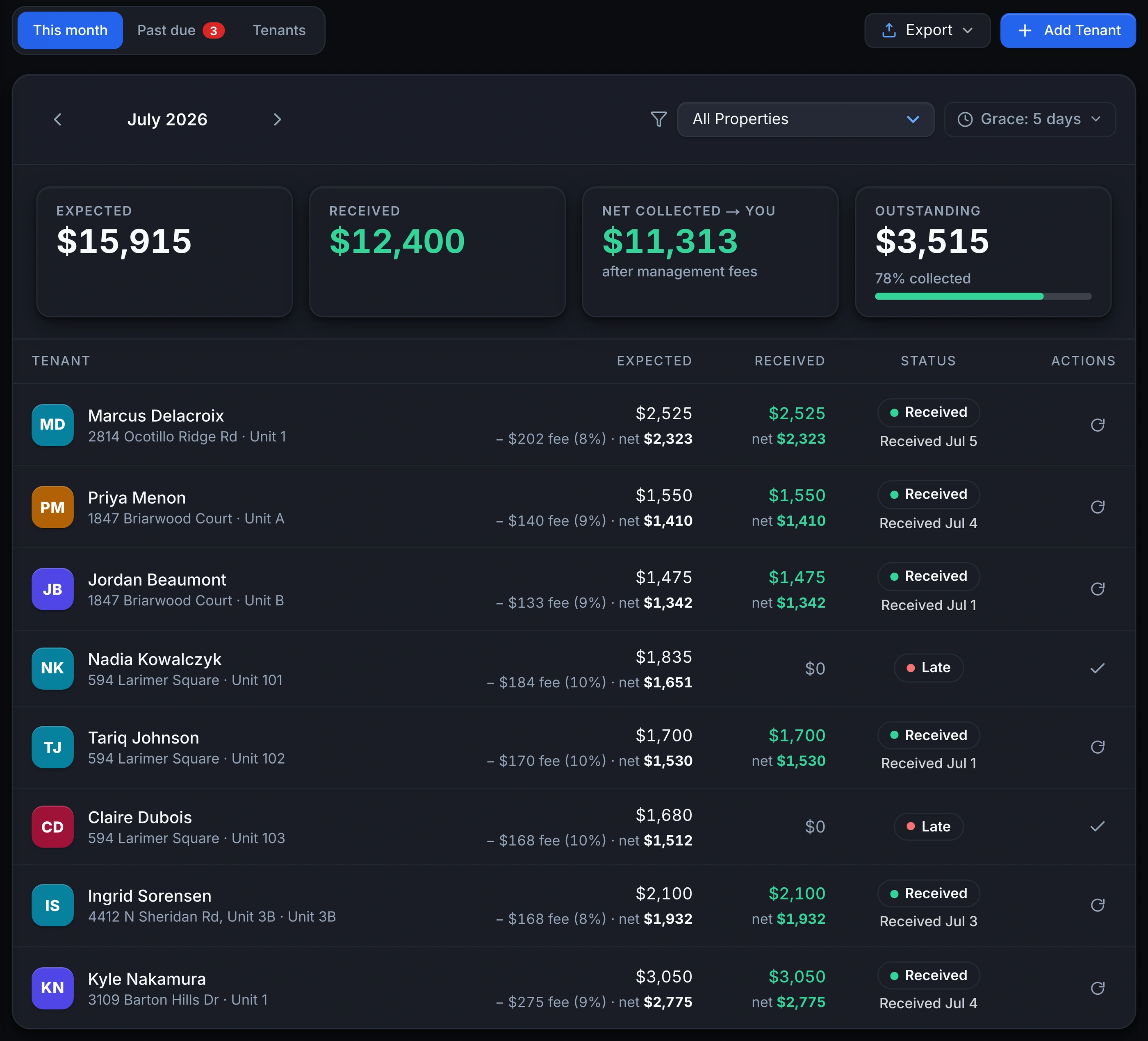Switch to the Past due tab
Viewport: 1148px width, 1041px height.
180,30
